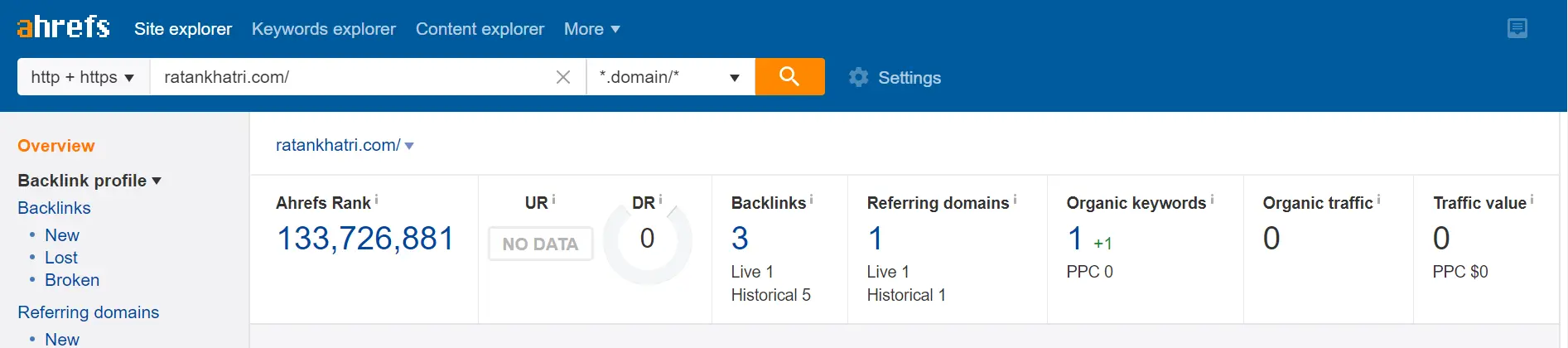The width and height of the screenshot is (1568, 348).
Task: Open Keywords explorer tab
Action: tap(324, 29)
